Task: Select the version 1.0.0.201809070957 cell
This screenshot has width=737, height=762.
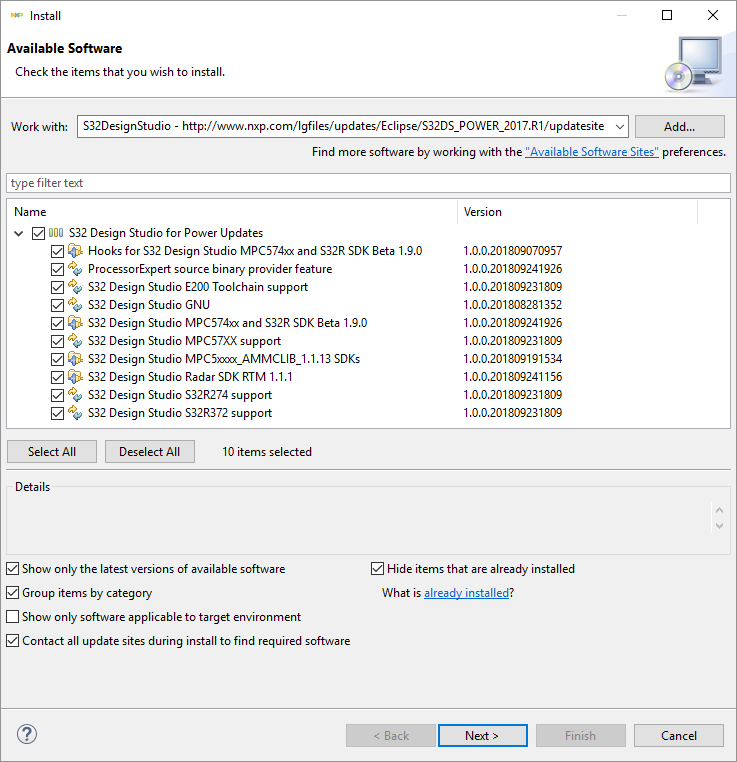Action: (x=513, y=251)
